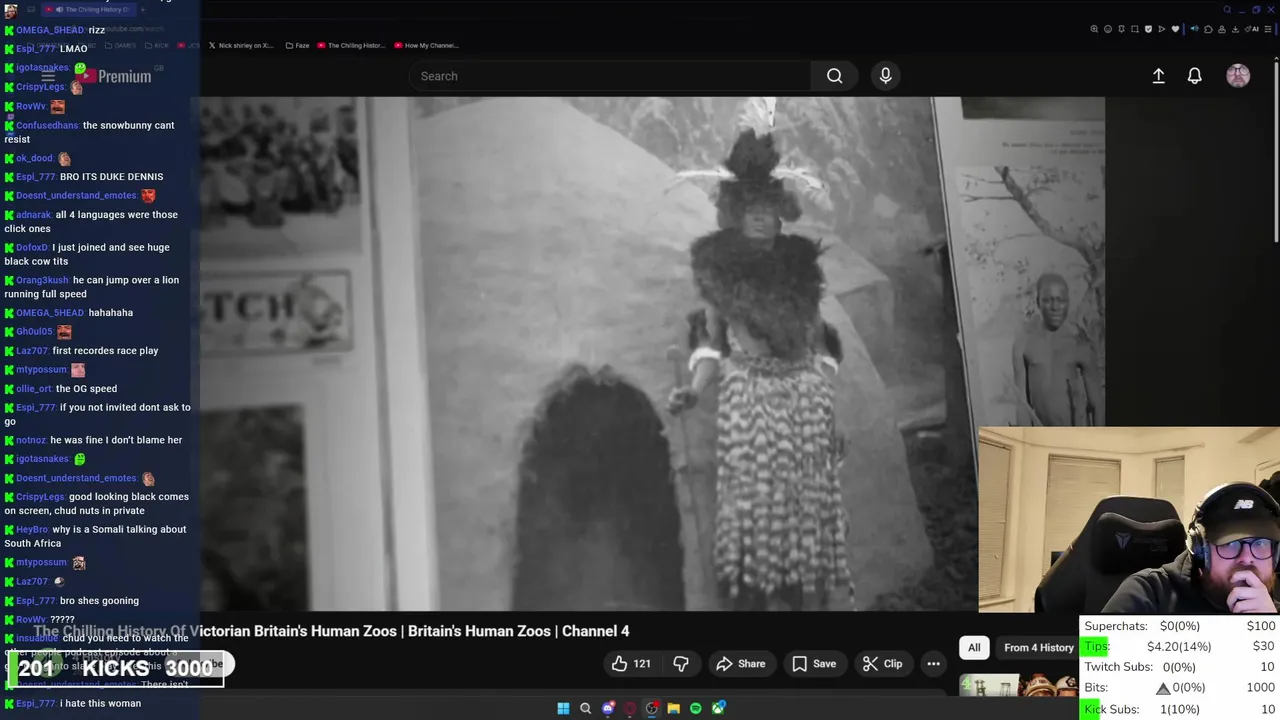
Task: Click the browser send/flow arrow icon
Action: 1162,29
